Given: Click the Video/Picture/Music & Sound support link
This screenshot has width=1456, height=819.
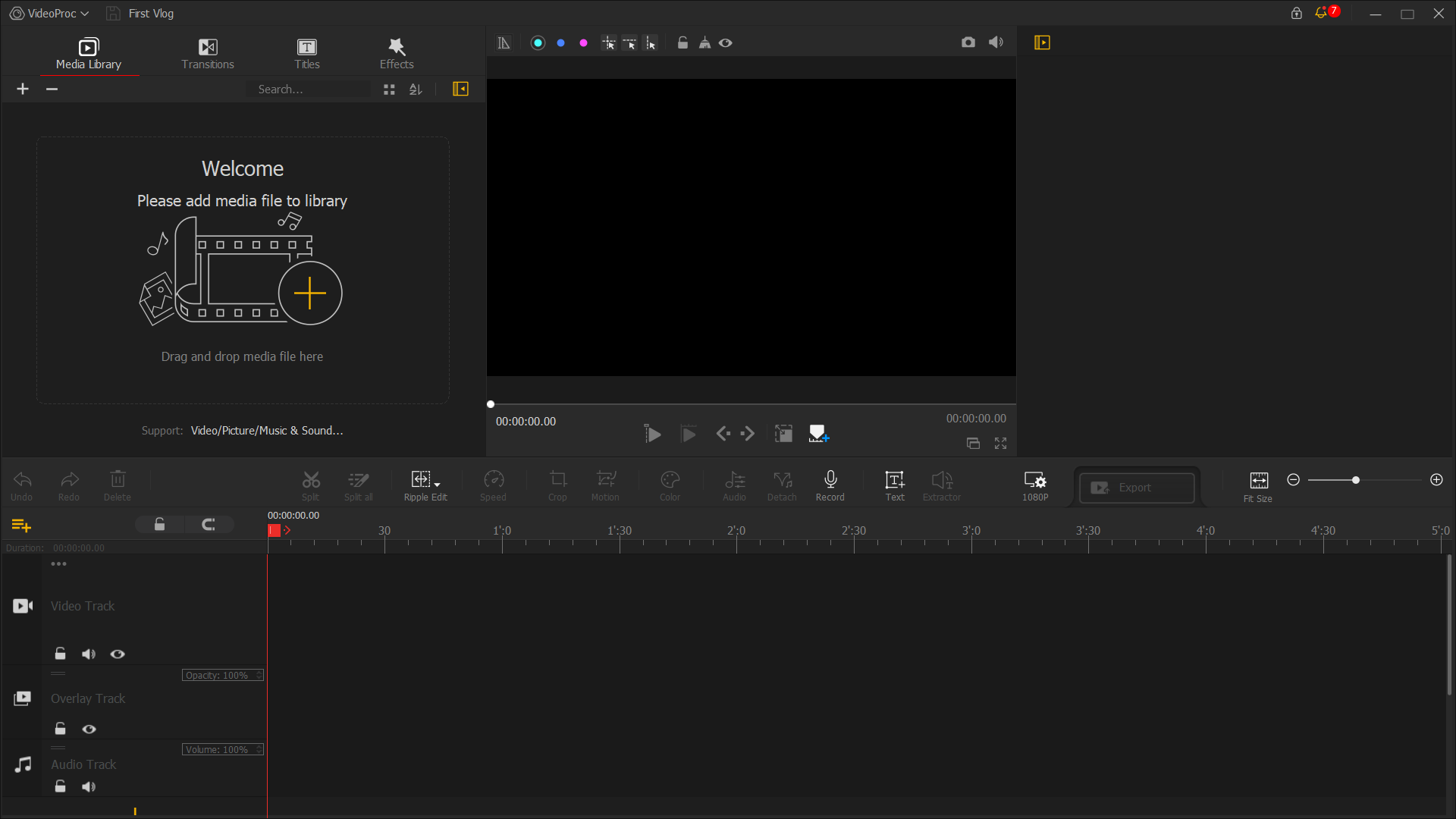Looking at the screenshot, I should (267, 431).
